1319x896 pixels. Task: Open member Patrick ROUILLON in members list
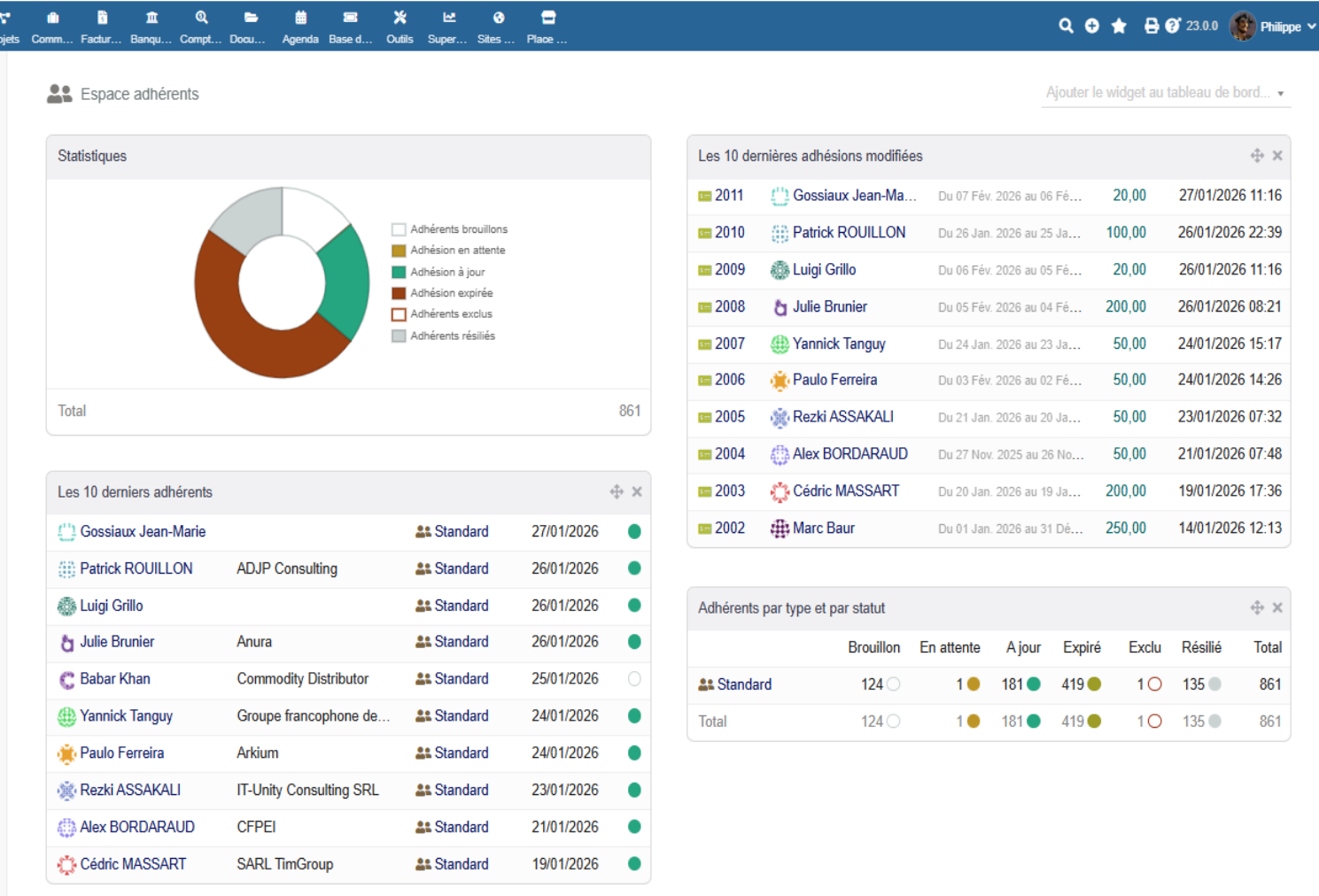coord(136,568)
